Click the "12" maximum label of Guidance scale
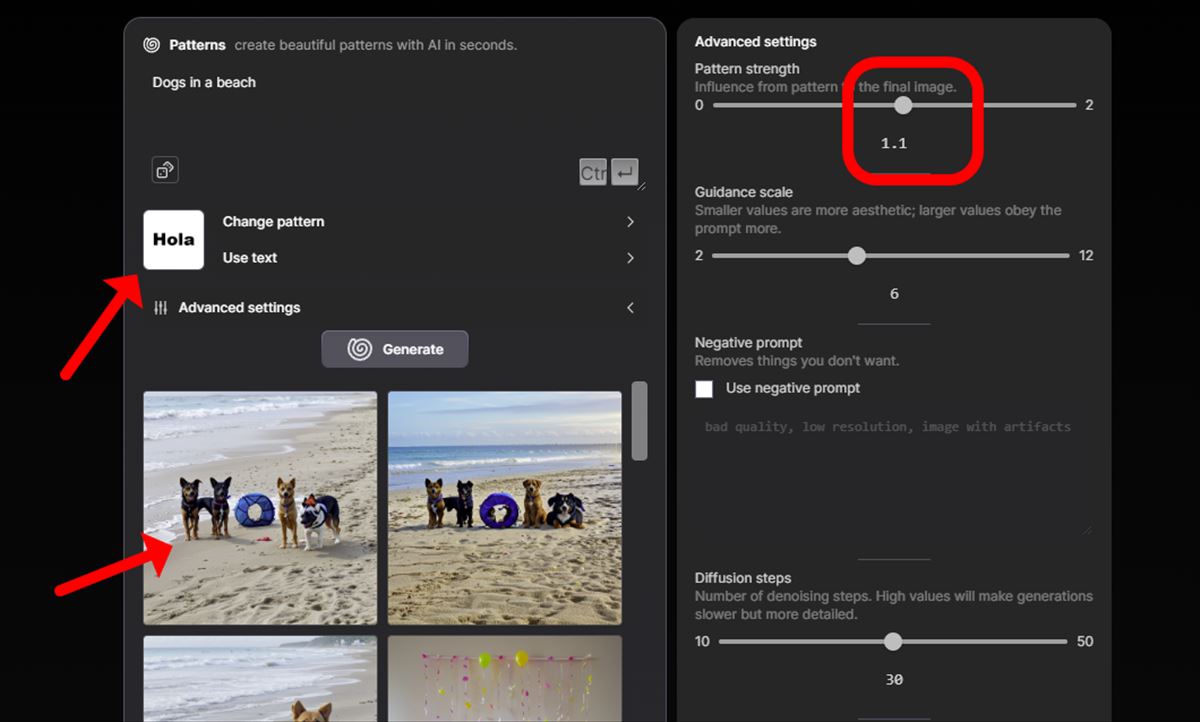The width and height of the screenshot is (1200, 722). coord(1086,256)
